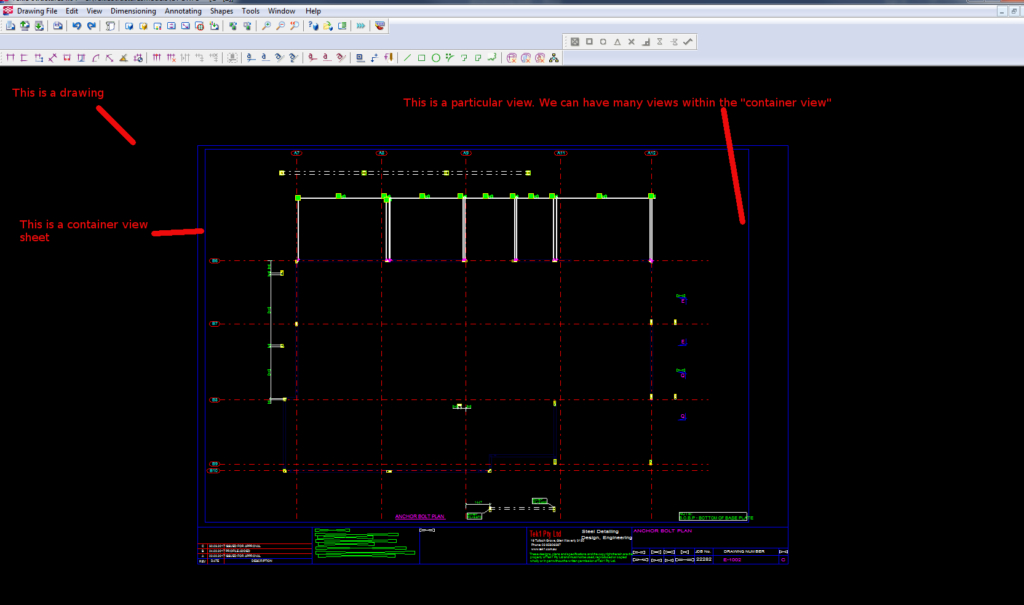
Task: Select the vertical dimension tool
Action: coord(23,58)
